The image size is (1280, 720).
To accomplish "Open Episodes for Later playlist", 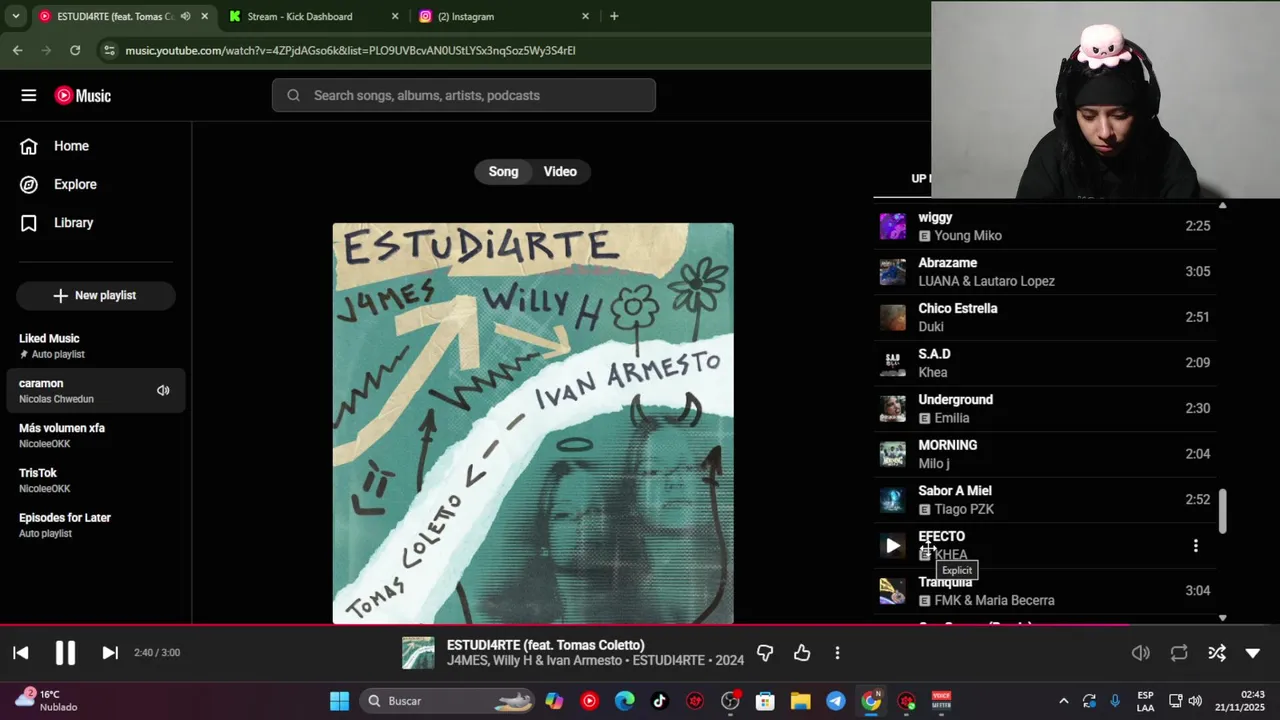I will [x=95, y=525].
